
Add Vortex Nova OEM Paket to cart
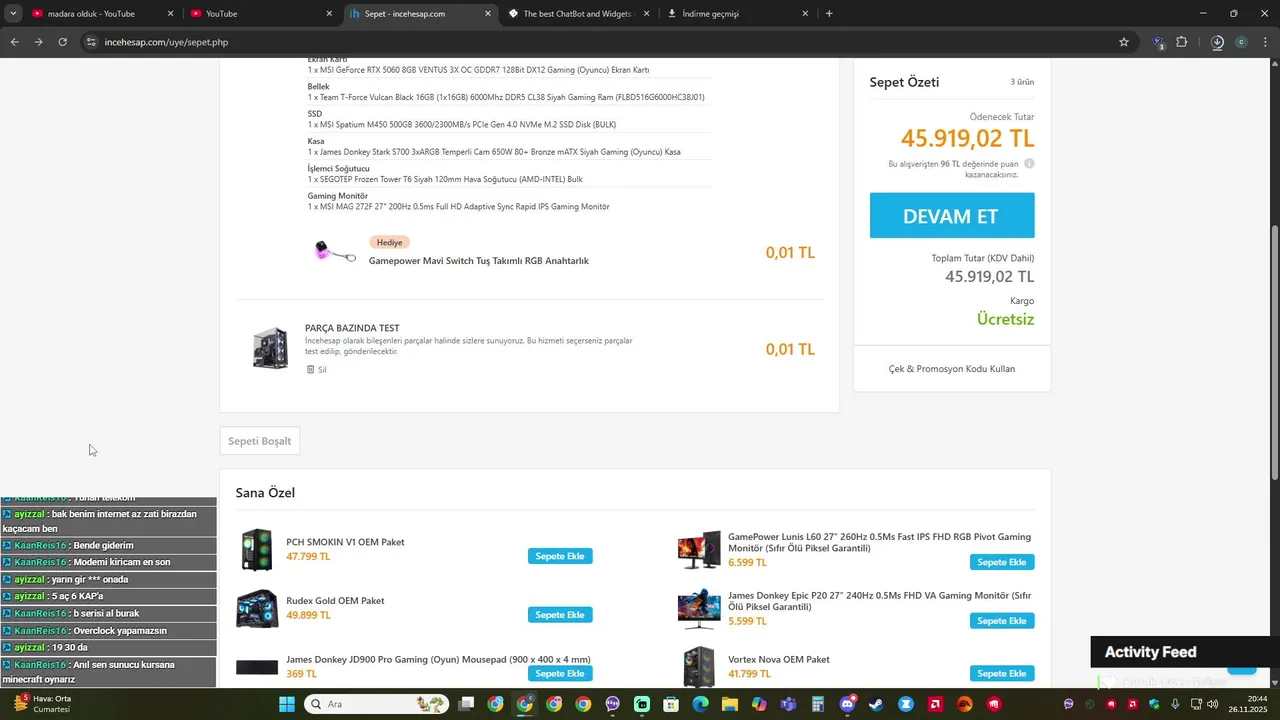click(1002, 673)
